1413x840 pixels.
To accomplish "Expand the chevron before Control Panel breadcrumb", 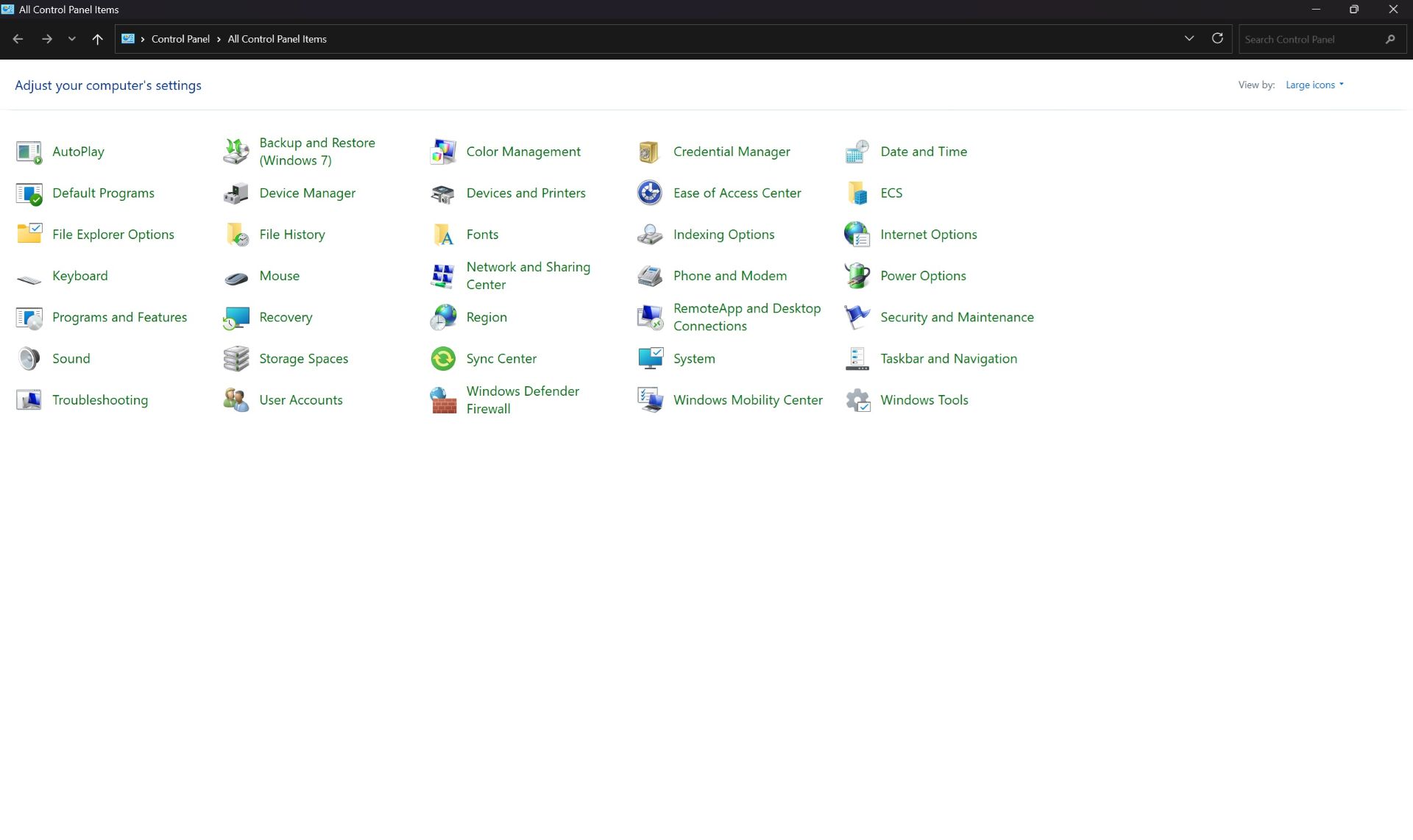I will click(143, 40).
